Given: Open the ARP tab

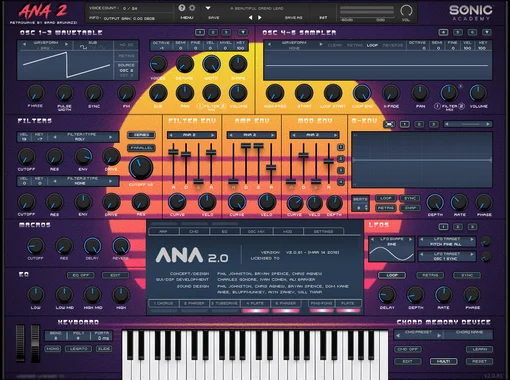Looking at the screenshot, I should [x=163, y=231].
